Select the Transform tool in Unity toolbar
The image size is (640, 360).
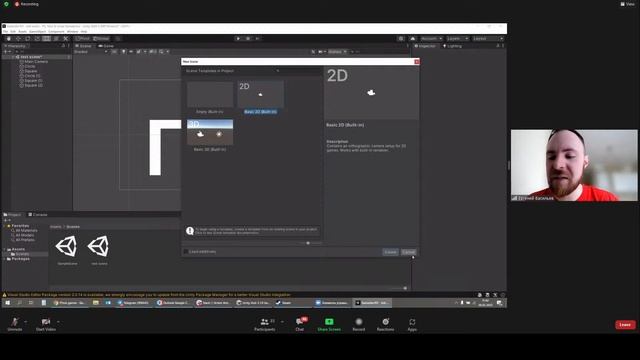tap(56, 38)
